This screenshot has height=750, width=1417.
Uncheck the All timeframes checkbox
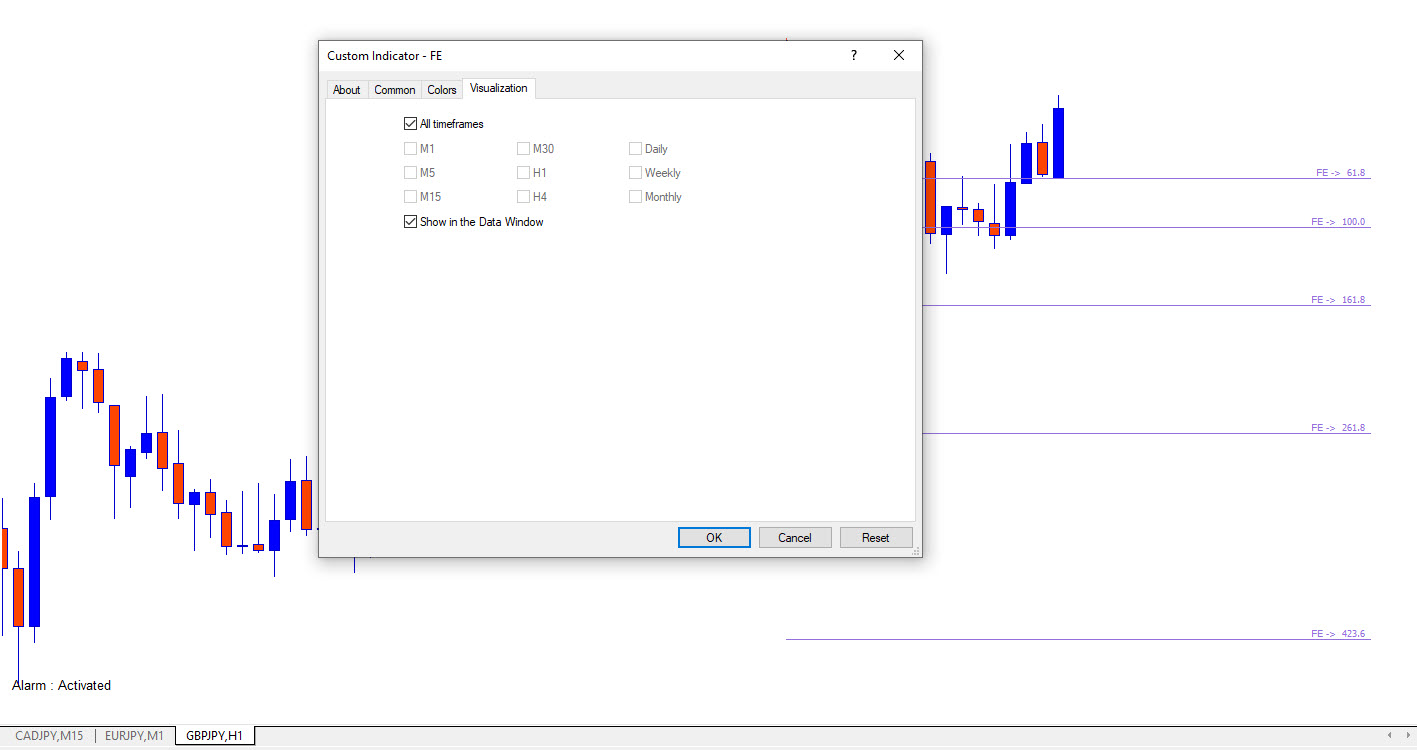pyautogui.click(x=410, y=124)
